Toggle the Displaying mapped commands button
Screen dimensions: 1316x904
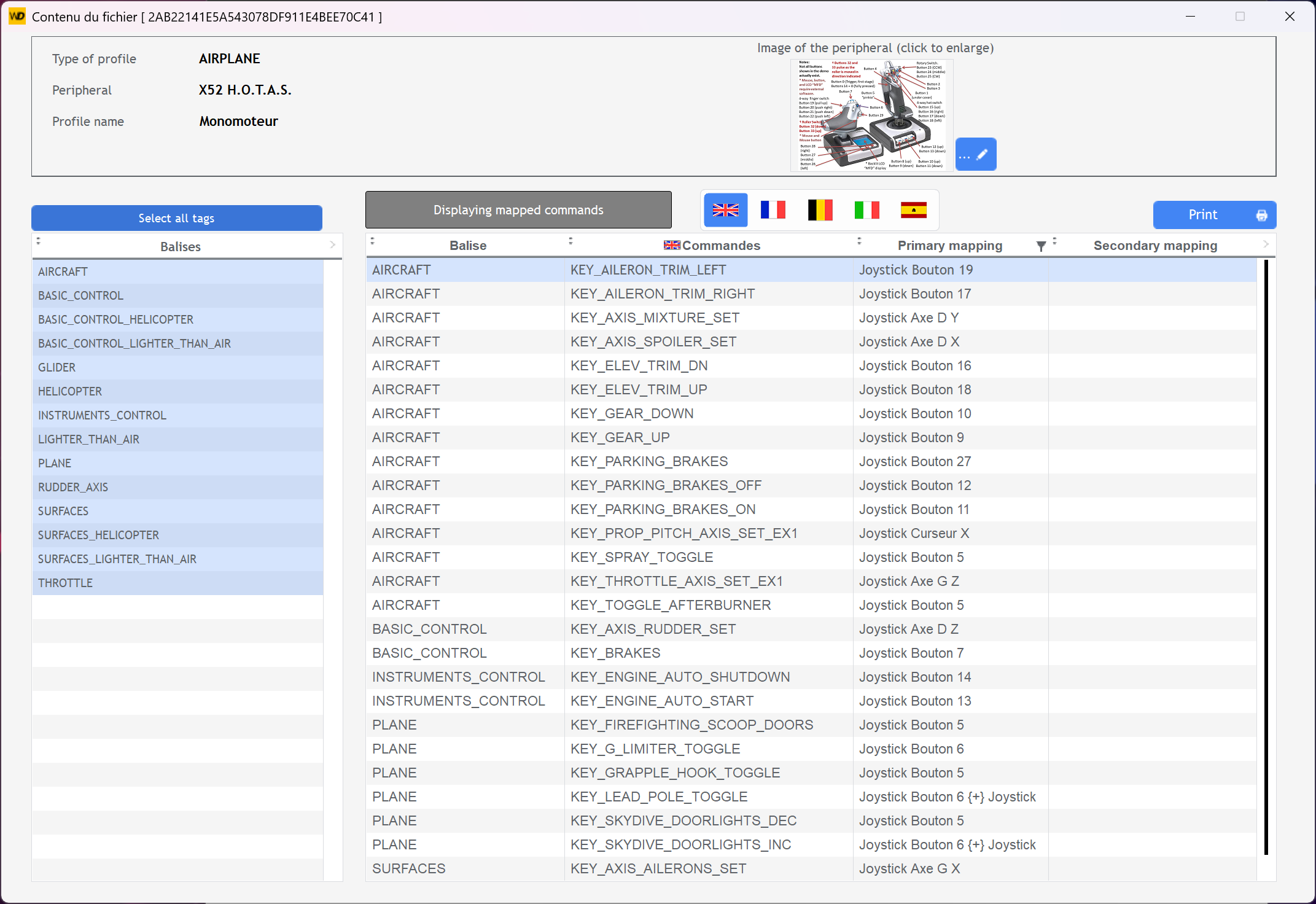coord(518,210)
